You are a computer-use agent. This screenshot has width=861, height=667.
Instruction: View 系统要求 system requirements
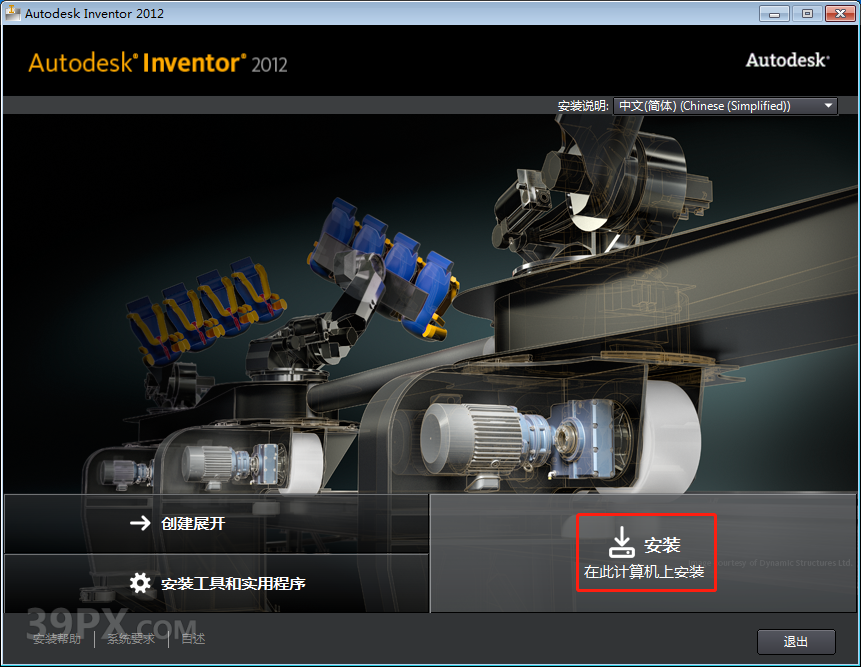pyautogui.click(x=130, y=639)
